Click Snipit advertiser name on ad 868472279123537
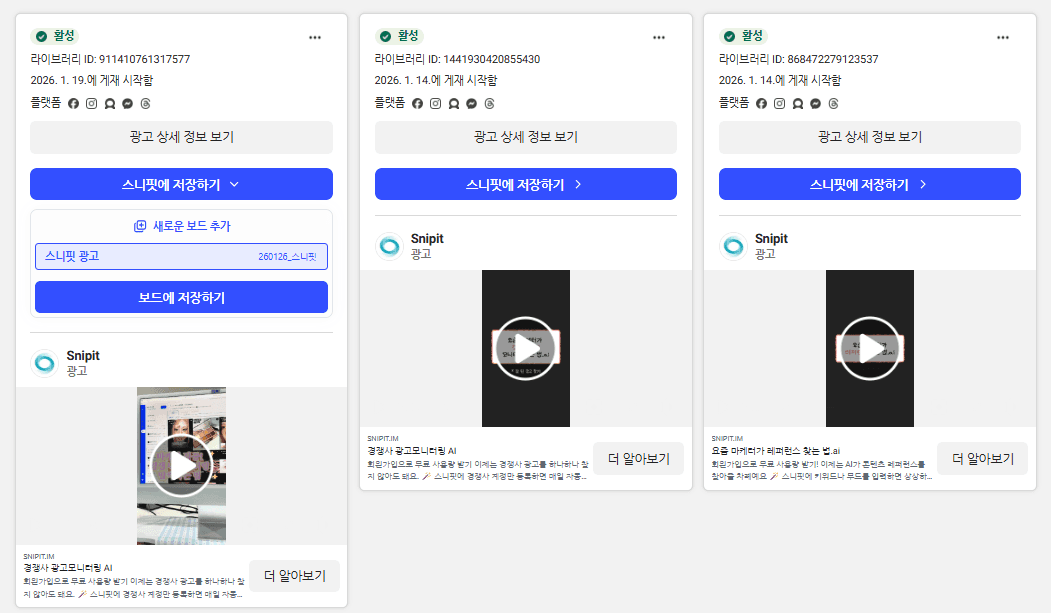The width and height of the screenshot is (1051, 613). (771, 239)
